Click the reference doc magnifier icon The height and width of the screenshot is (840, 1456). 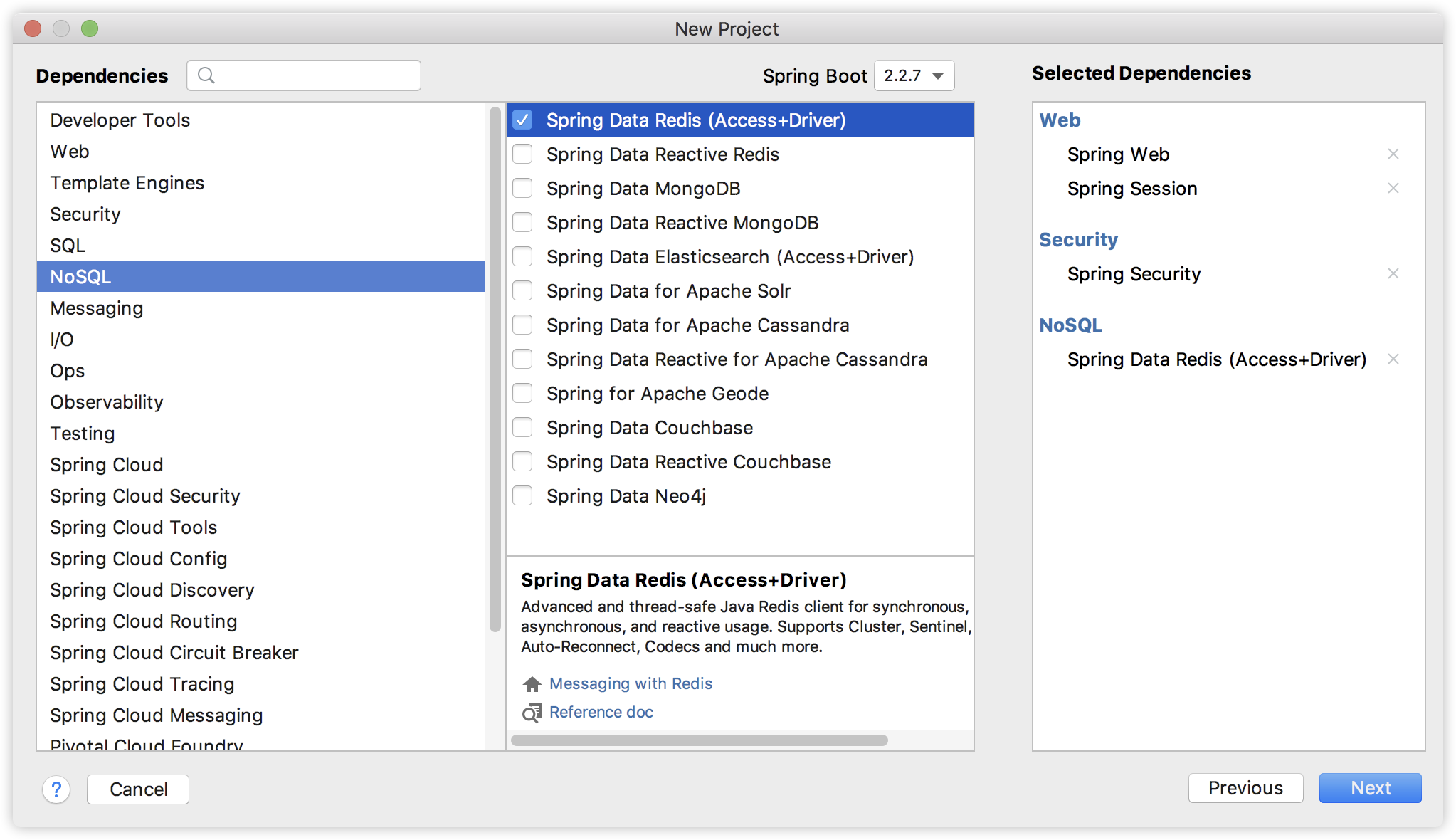tap(532, 713)
